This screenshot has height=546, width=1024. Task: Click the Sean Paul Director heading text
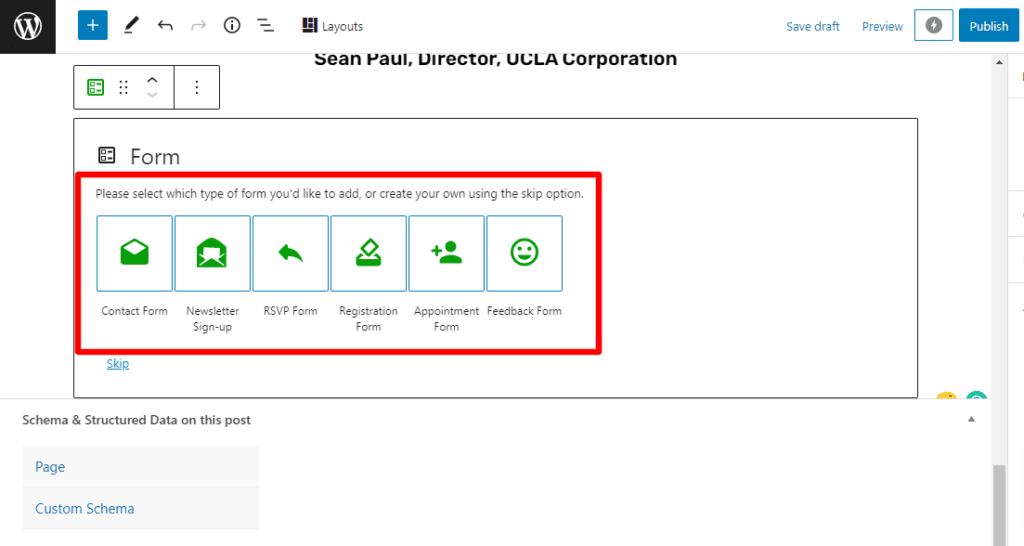(495, 59)
